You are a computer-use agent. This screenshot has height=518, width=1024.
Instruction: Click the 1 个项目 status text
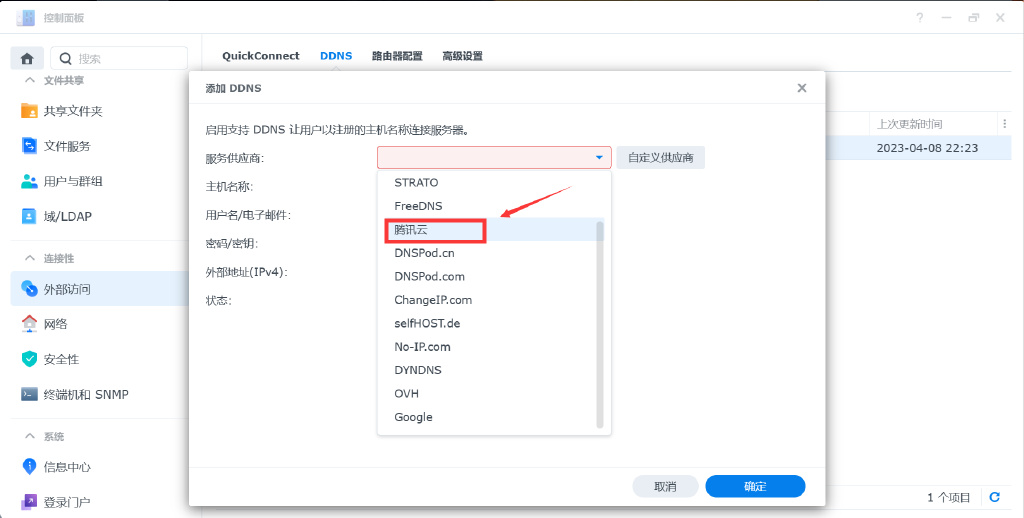point(949,498)
